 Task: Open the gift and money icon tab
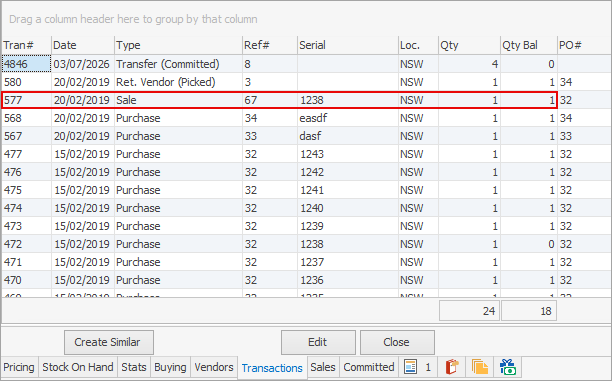coord(507,367)
